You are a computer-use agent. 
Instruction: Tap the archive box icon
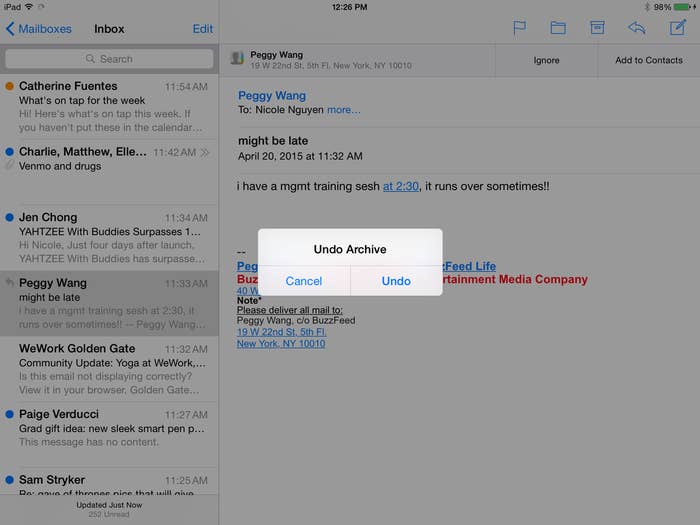point(597,28)
